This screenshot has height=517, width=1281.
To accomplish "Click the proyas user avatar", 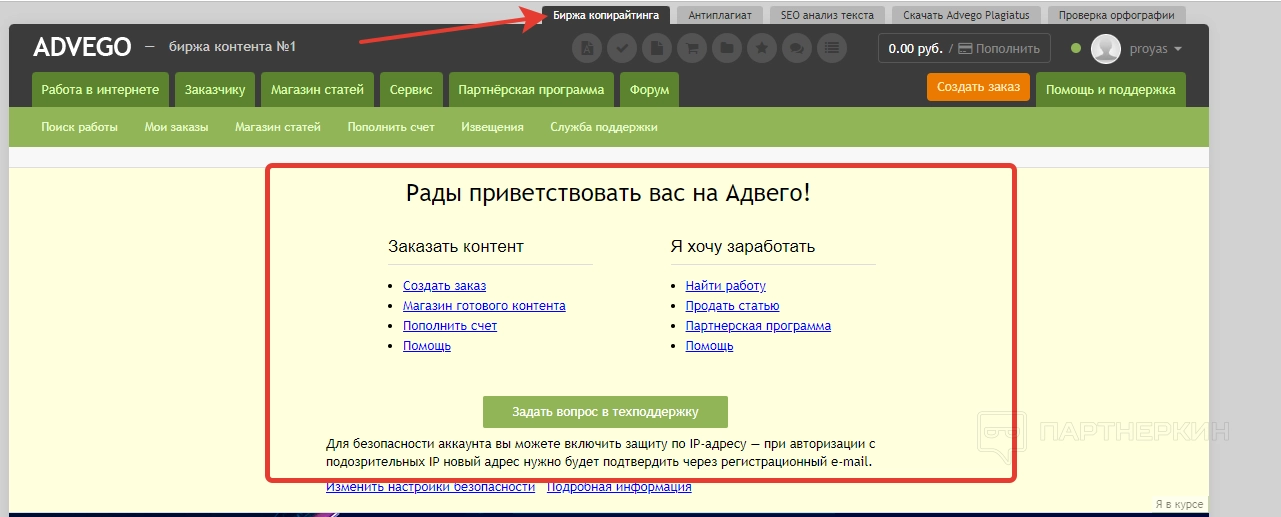I will (x=1105, y=48).
